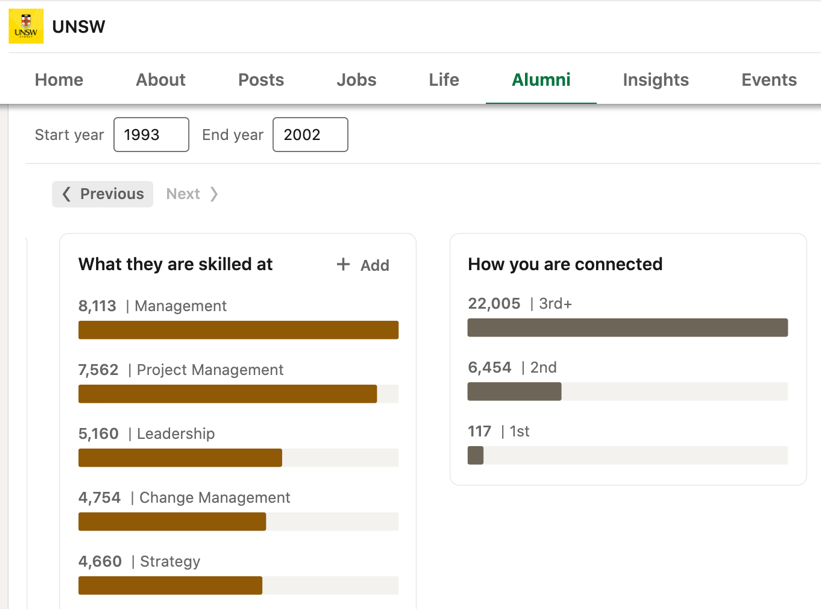Click the plus icon beside Add

tap(343, 264)
